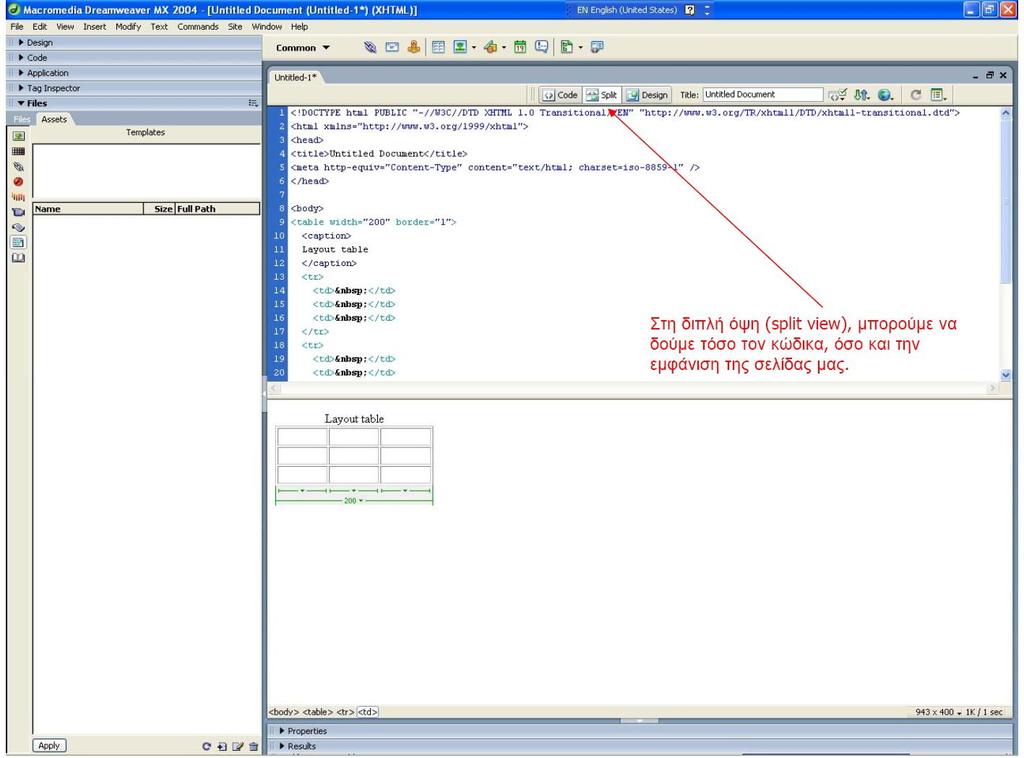Click the Media insert icon
The width and height of the screenshot is (1024, 758).
click(x=490, y=47)
